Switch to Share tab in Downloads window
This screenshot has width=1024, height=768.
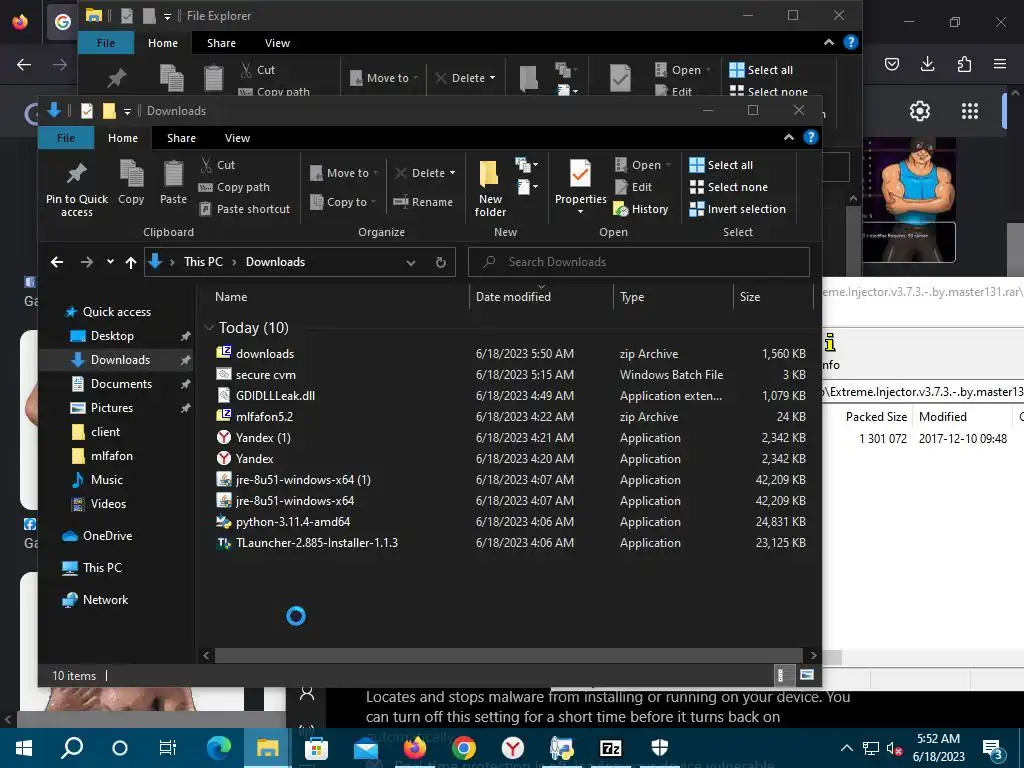(x=181, y=138)
